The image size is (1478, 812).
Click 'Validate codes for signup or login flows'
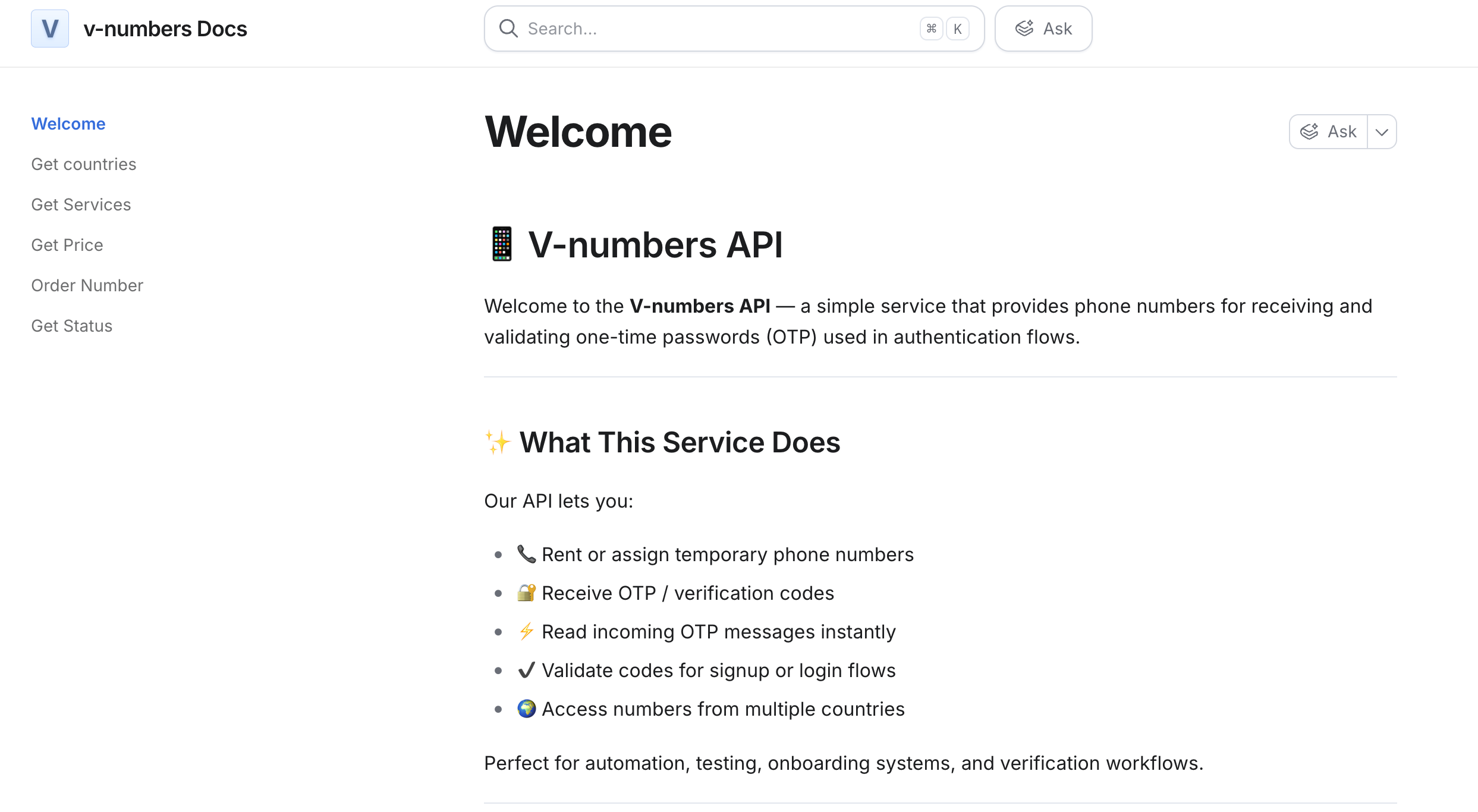(718, 671)
